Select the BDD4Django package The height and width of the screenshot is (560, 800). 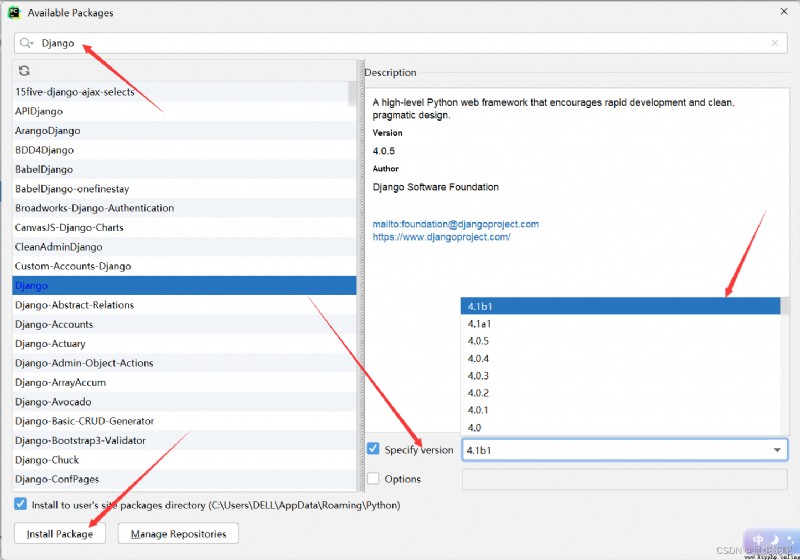(x=184, y=150)
